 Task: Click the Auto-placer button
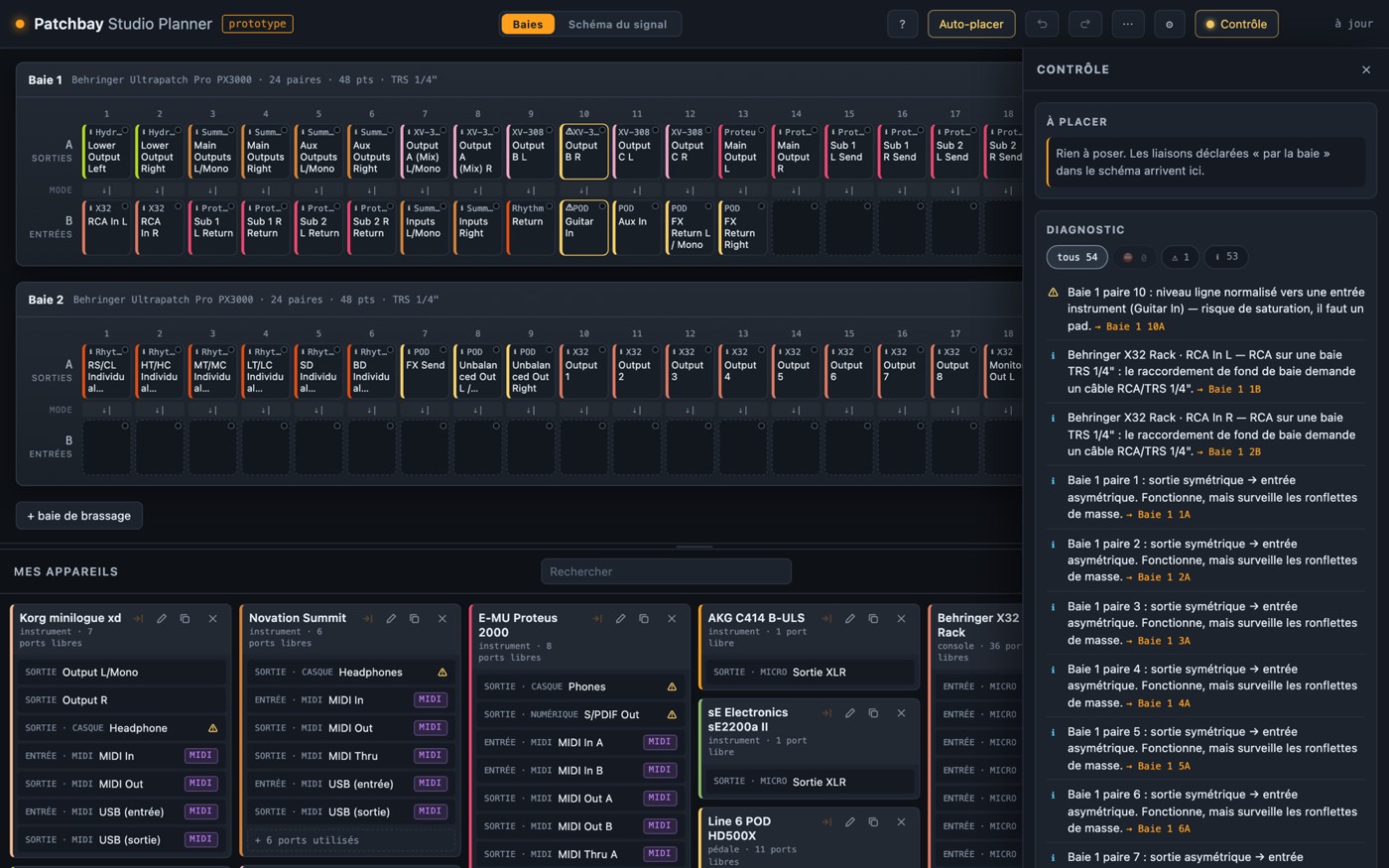coord(971,24)
